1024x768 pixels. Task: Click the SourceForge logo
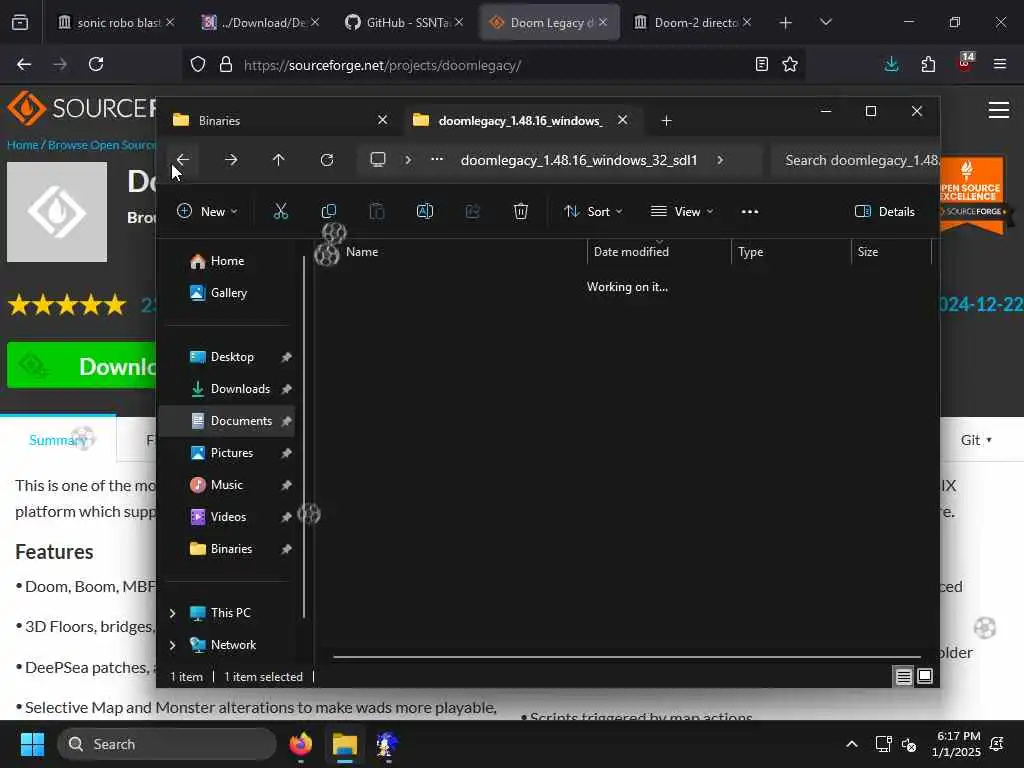pos(82,108)
